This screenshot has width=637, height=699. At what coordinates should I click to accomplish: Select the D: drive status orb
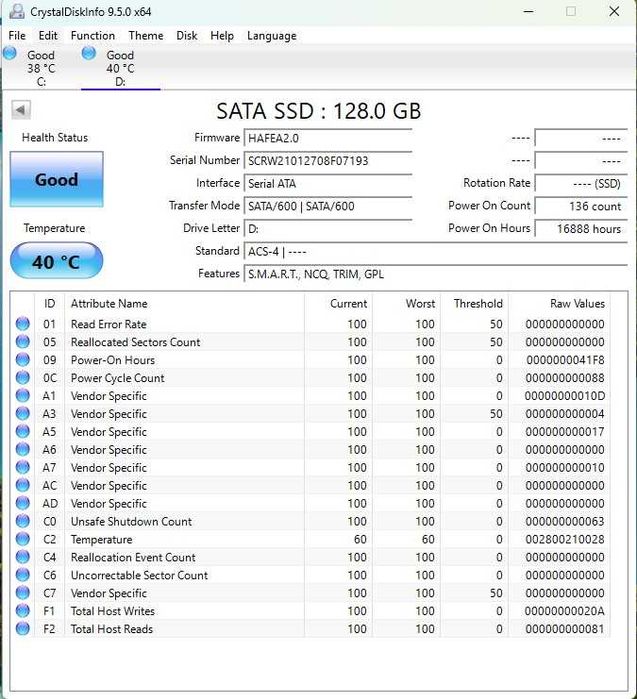89,53
